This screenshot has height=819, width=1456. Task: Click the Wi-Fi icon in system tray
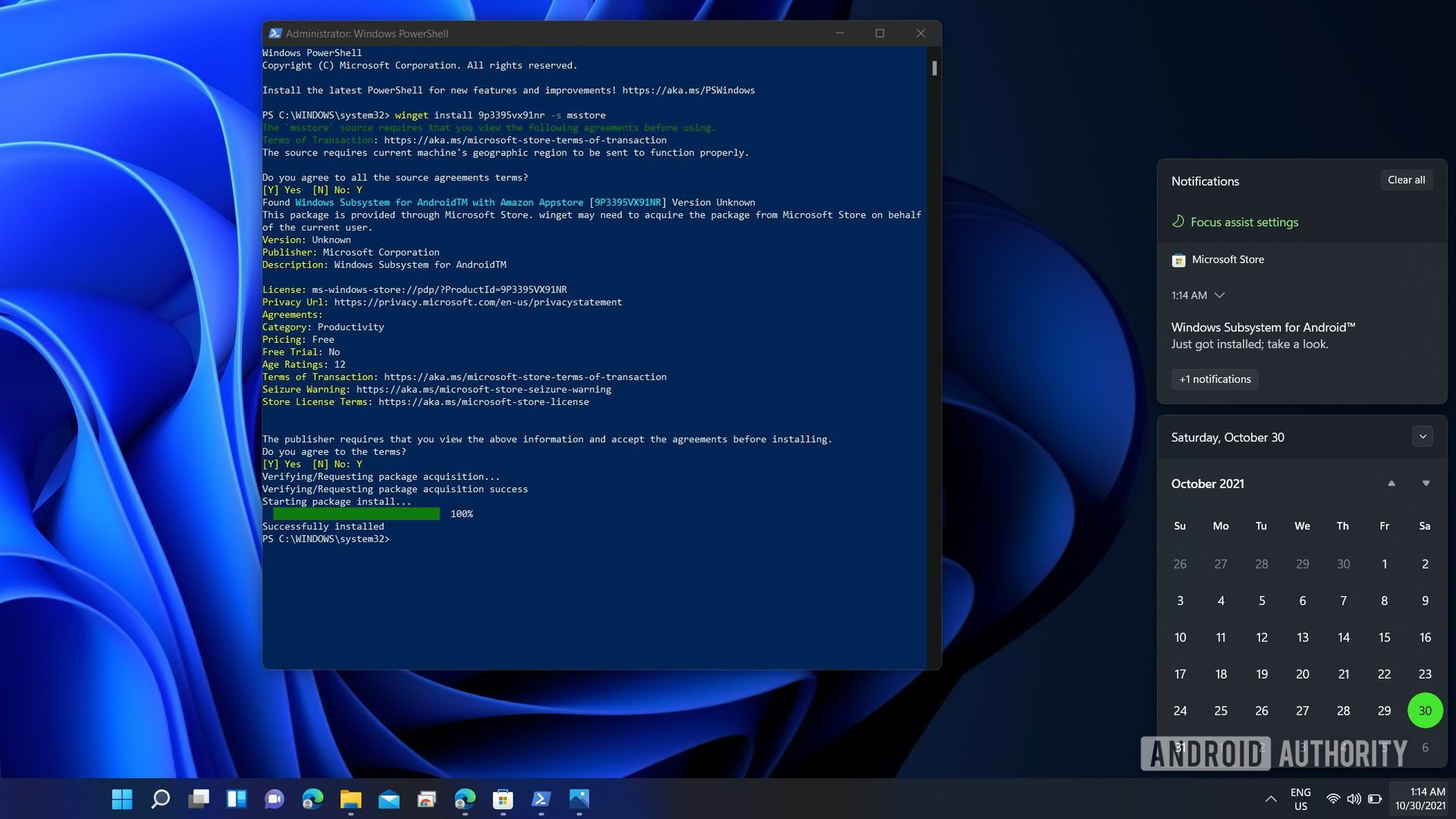tap(1332, 799)
